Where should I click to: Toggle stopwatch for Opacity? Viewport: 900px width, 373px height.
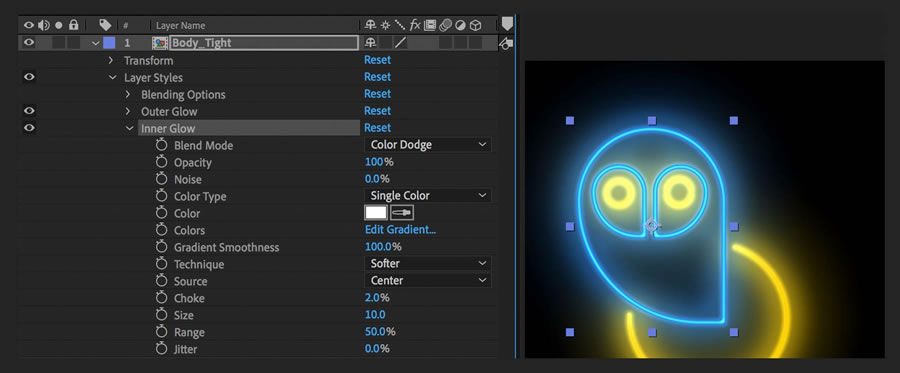(x=161, y=162)
